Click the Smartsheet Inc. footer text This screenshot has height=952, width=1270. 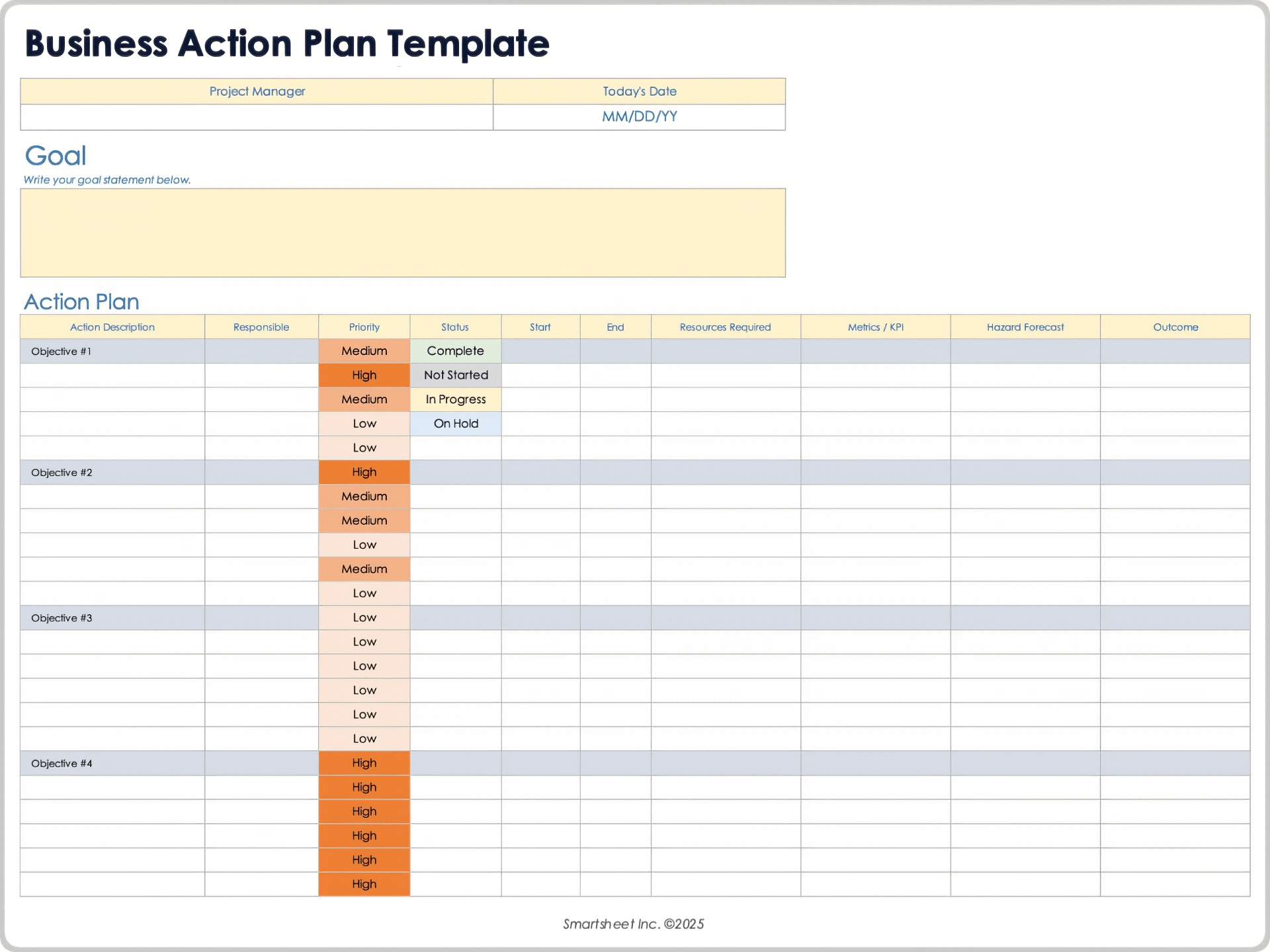pyautogui.click(x=633, y=924)
